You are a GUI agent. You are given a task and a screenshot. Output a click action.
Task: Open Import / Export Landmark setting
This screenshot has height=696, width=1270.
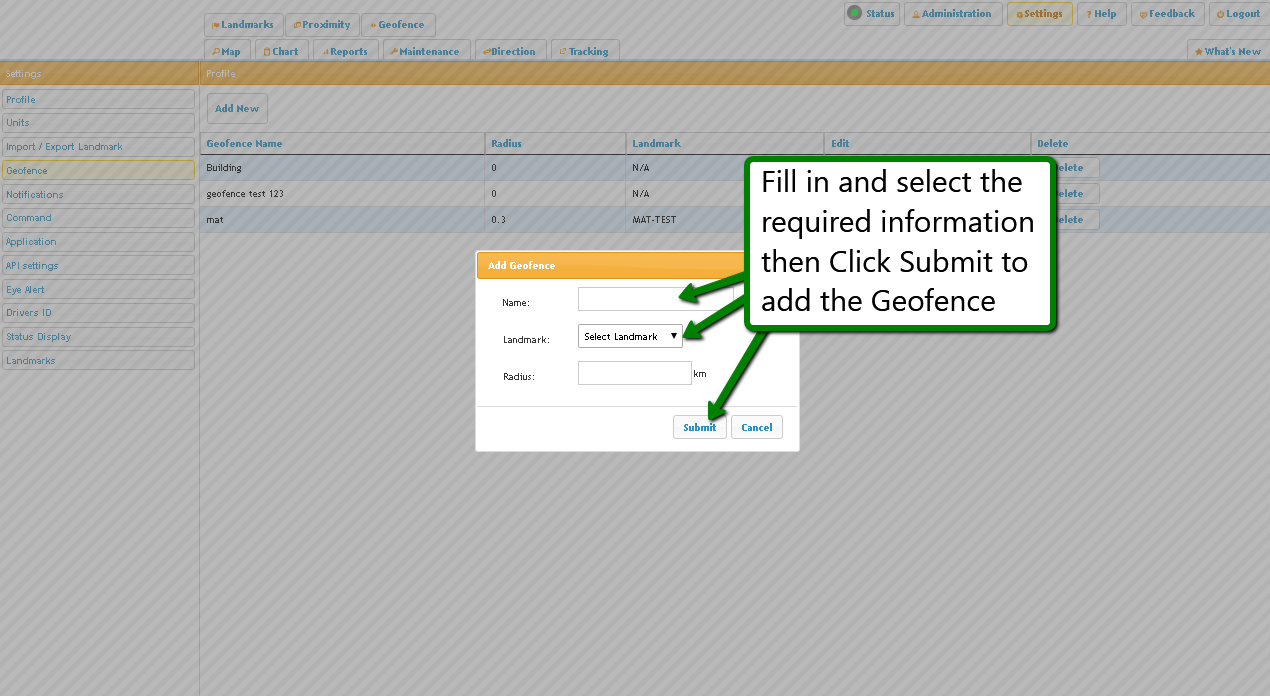pyautogui.click(x=98, y=147)
